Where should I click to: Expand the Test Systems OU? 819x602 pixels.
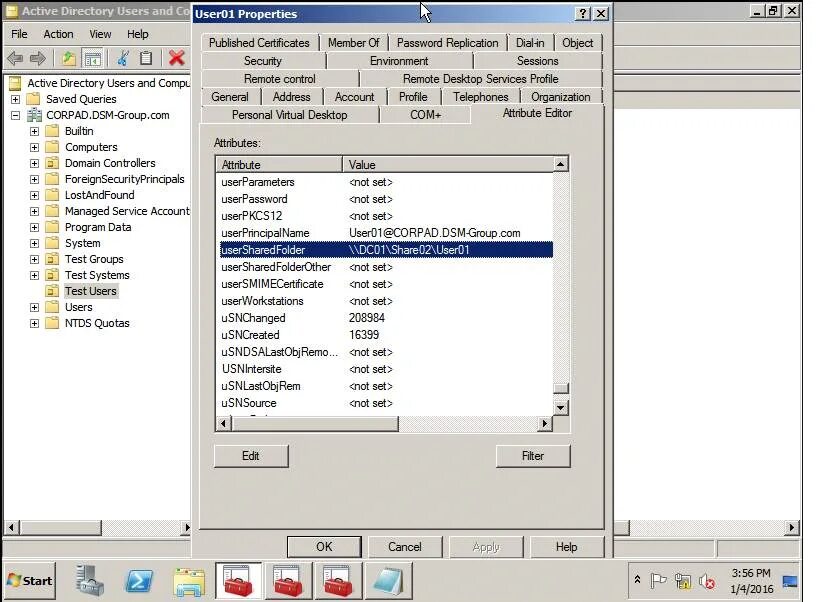point(34,276)
